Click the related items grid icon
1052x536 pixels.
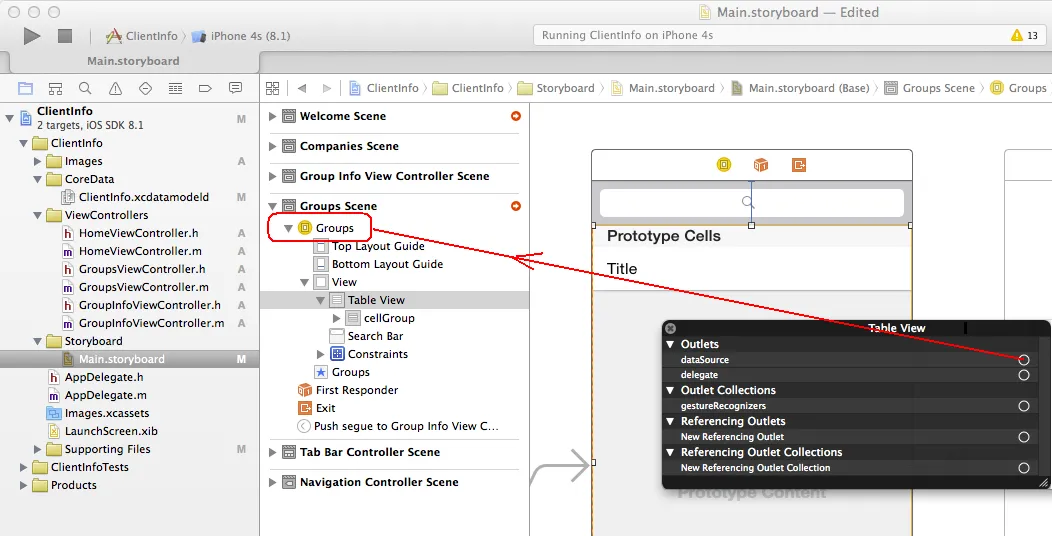(272, 88)
